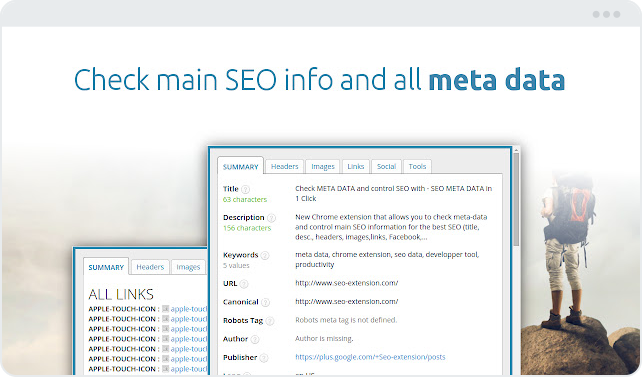Select SUMMARY tab in the back panel
Screen dimensions: 642x377
point(106,267)
